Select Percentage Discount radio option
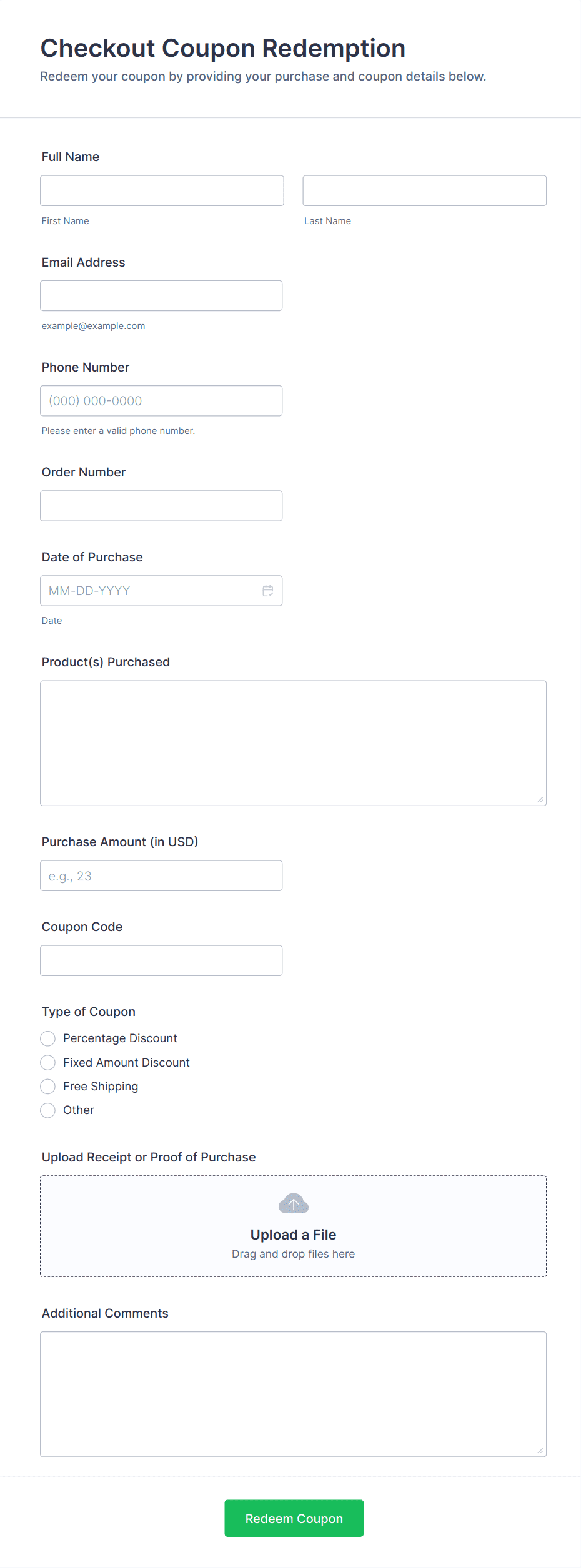Screen dimensions: 581x1568 point(48,1038)
